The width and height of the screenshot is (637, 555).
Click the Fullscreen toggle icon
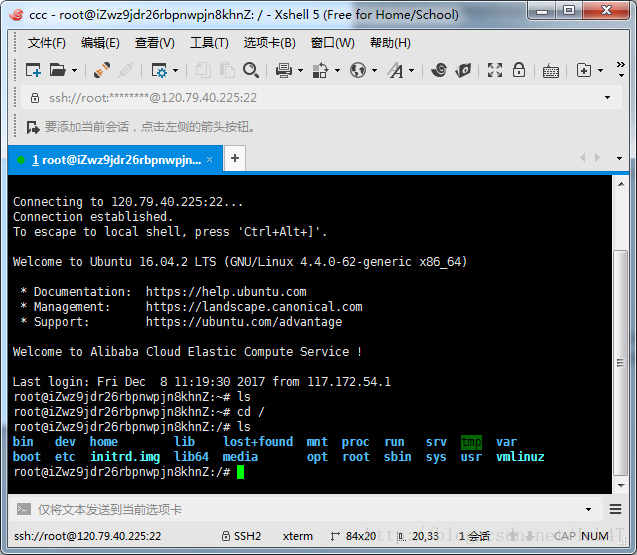click(495, 70)
